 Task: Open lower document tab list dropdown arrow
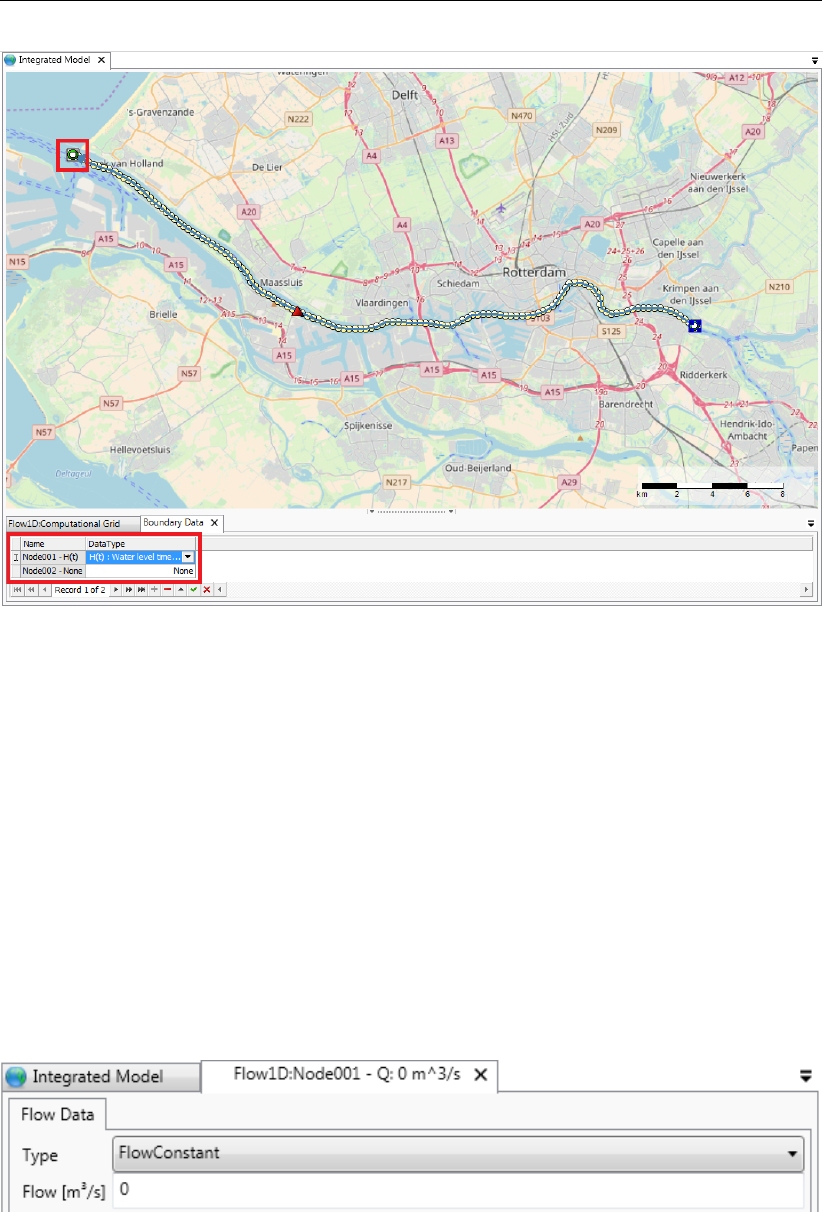coord(805,1076)
